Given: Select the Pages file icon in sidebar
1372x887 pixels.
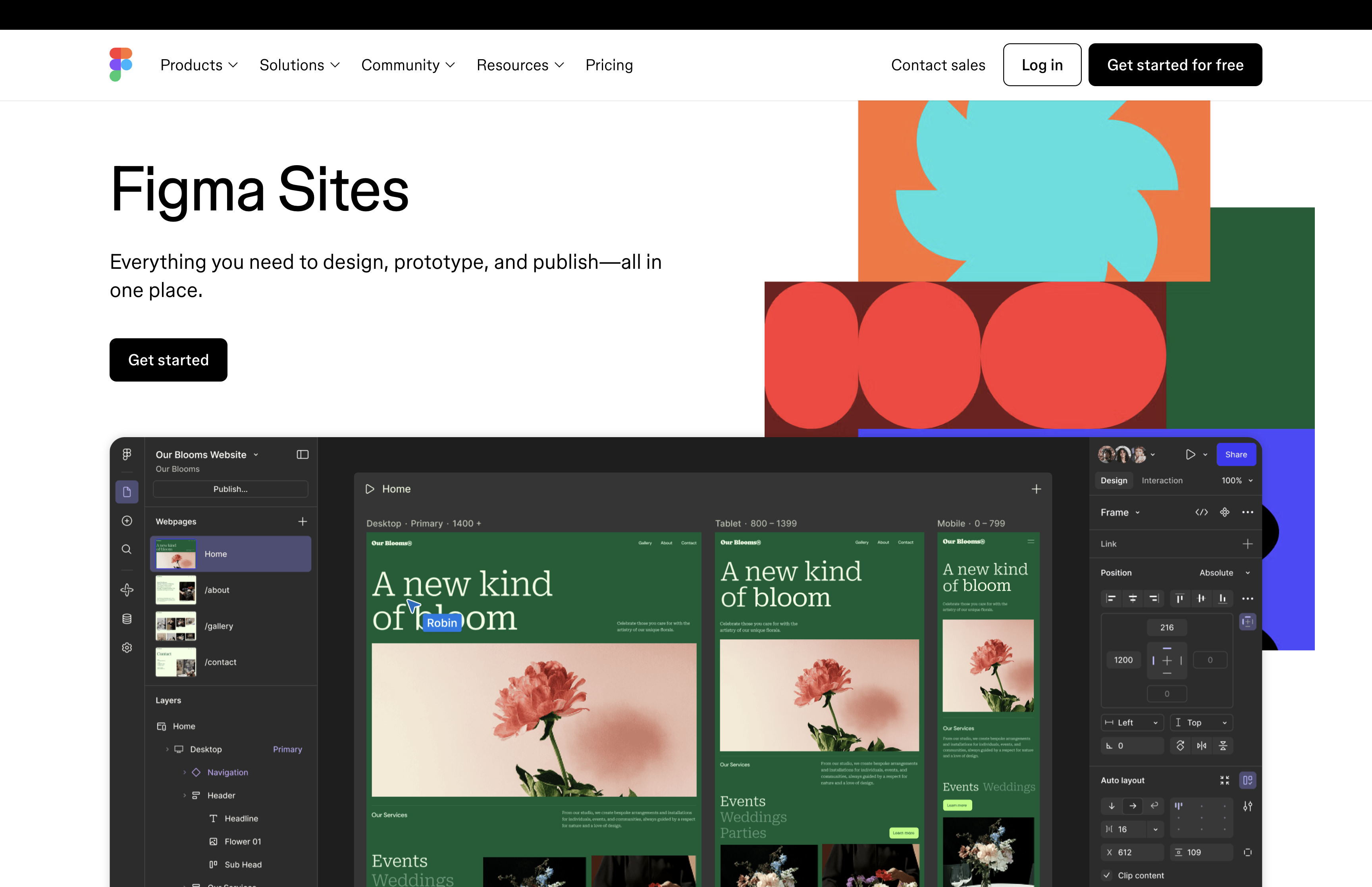Looking at the screenshot, I should click(x=127, y=492).
